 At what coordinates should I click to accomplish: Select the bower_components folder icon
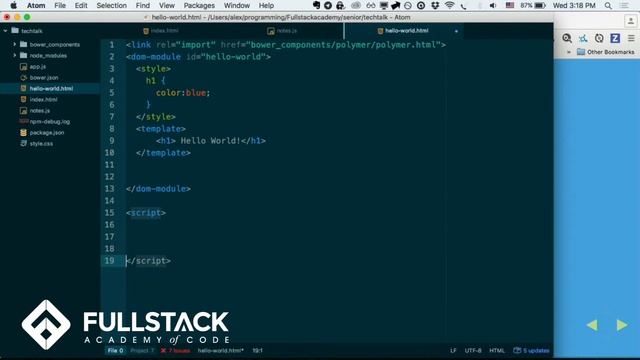pyautogui.click(x=24, y=44)
